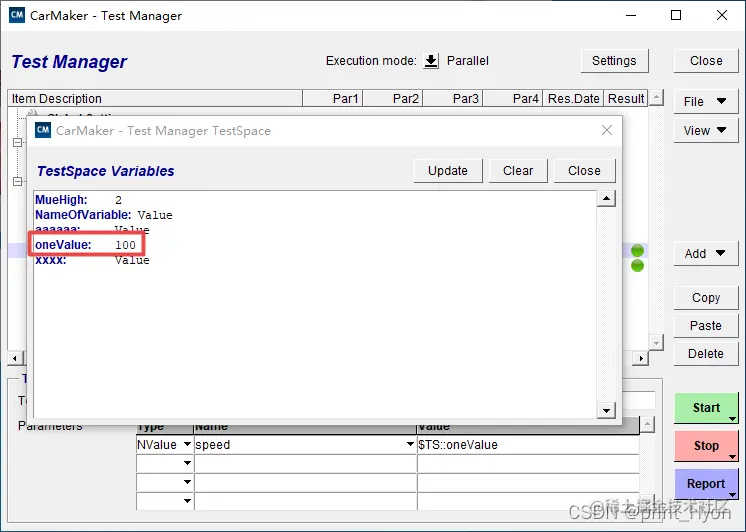Open the type dropdown below the NValue row
The image size is (746, 532).
[x=187, y=463]
